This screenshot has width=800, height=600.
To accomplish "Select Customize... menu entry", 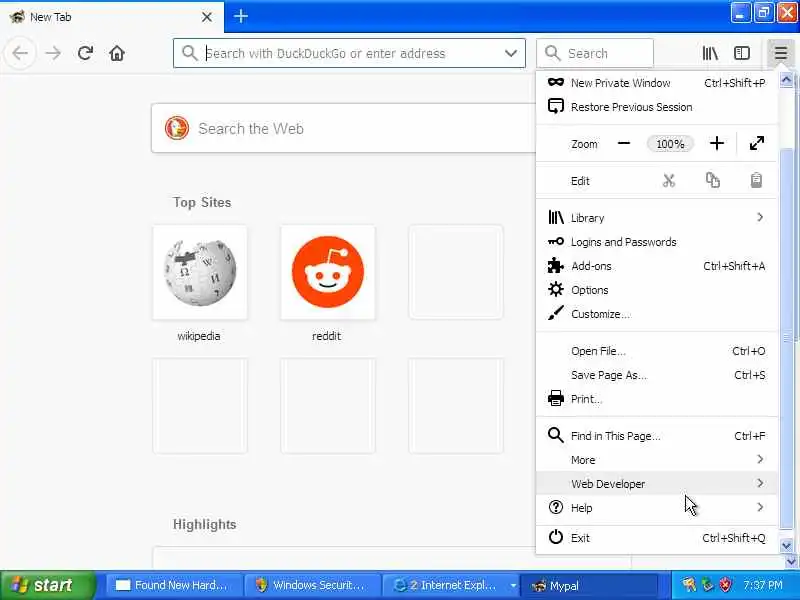I will [x=657, y=314].
